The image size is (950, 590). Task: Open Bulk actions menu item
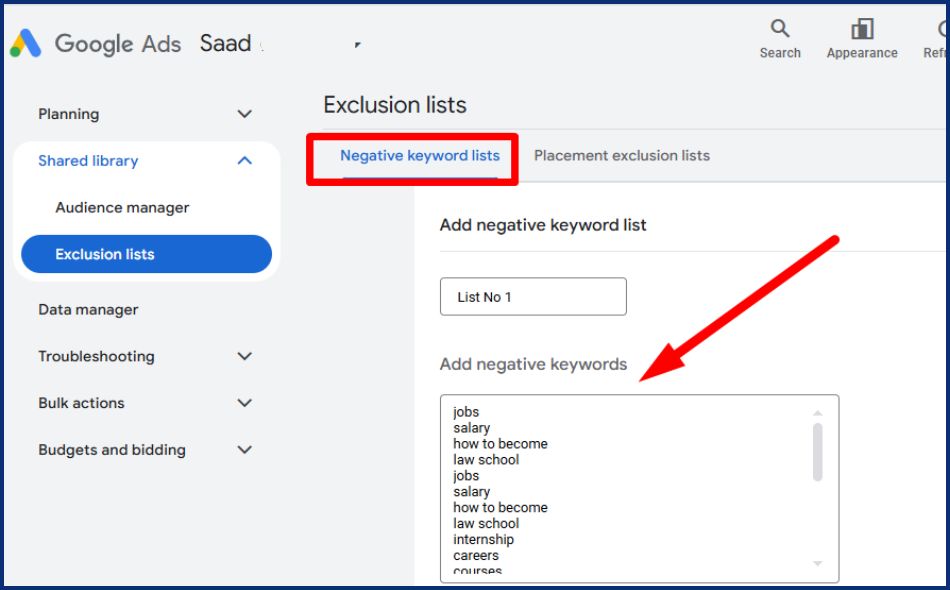click(x=81, y=403)
